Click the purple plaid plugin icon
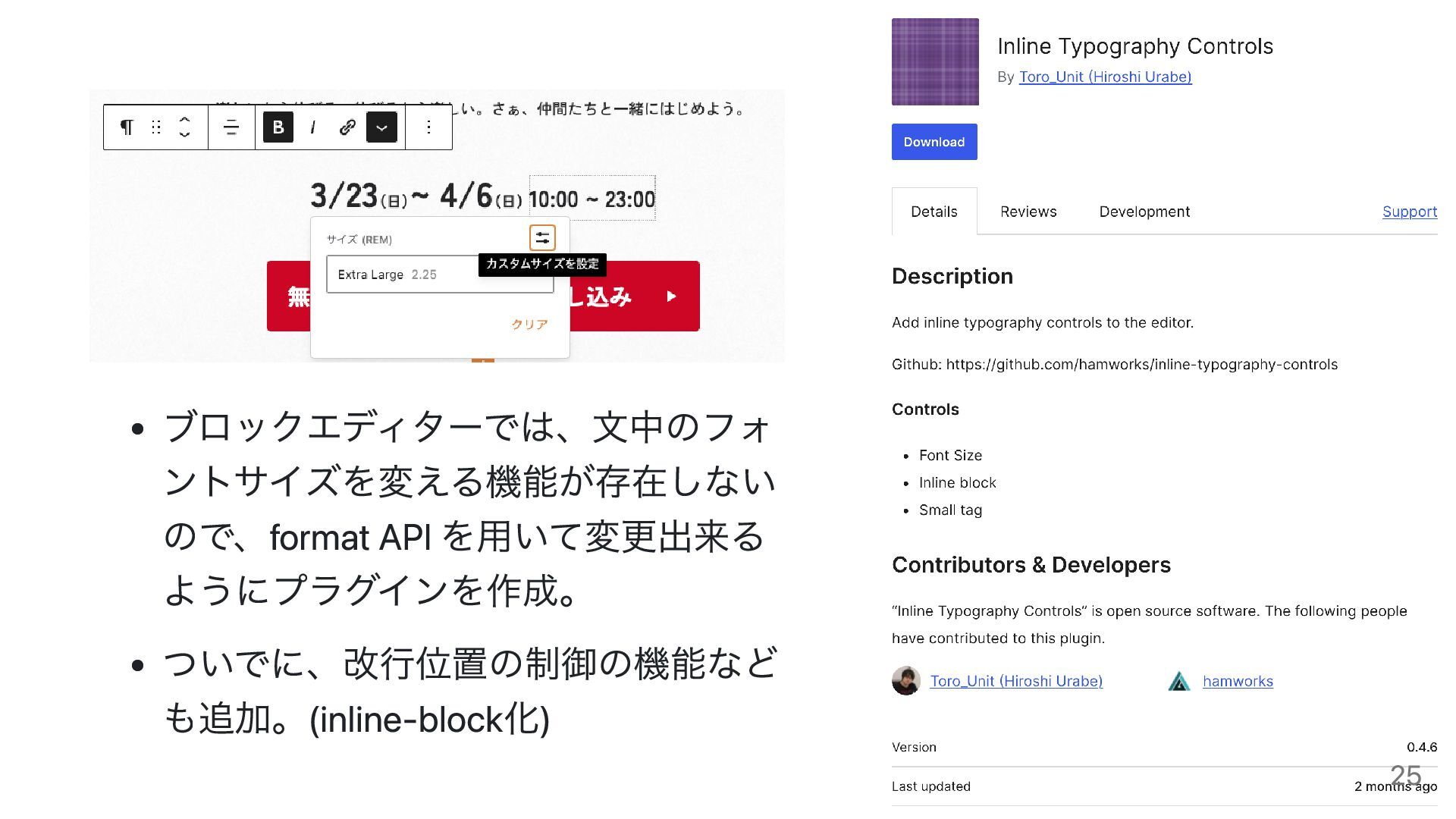The width and height of the screenshot is (1456, 819). pyautogui.click(x=935, y=62)
